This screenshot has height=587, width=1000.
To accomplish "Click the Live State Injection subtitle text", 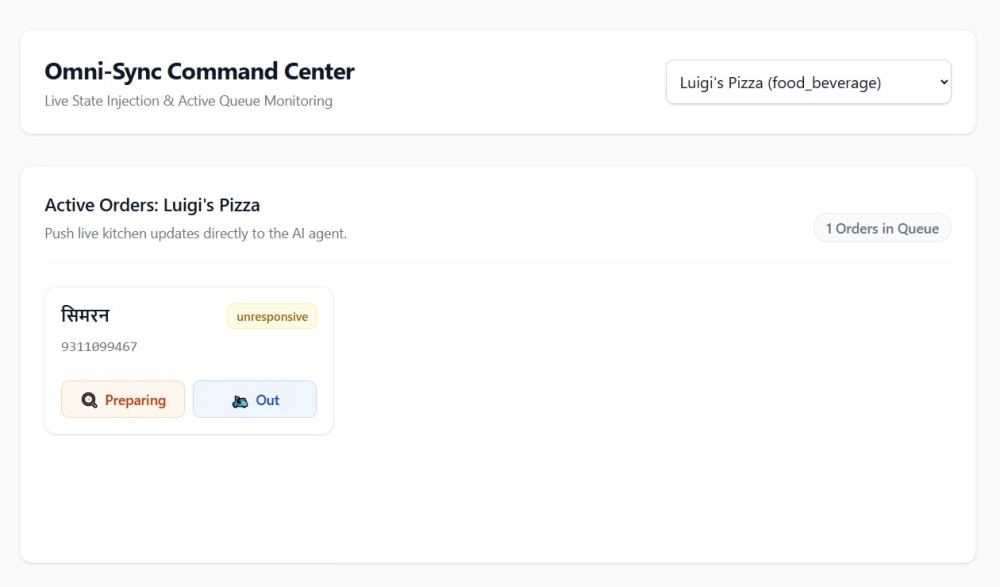I will (188, 101).
